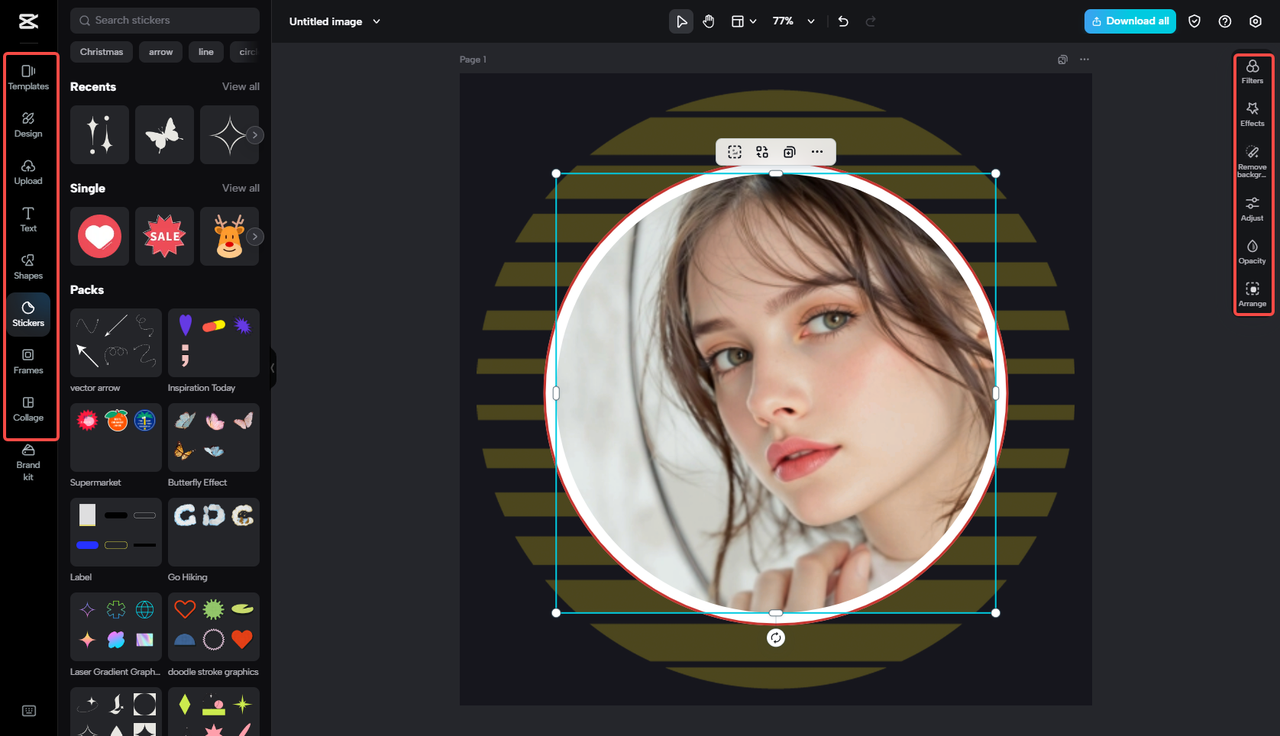Click Download all

tap(1130, 20)
